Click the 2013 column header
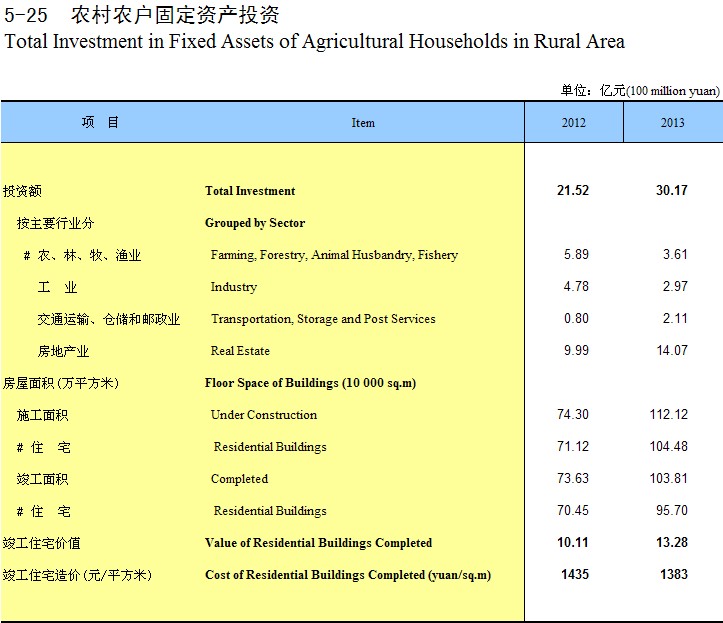Screen dimensions: 723x623 click(x=672, y=123)
